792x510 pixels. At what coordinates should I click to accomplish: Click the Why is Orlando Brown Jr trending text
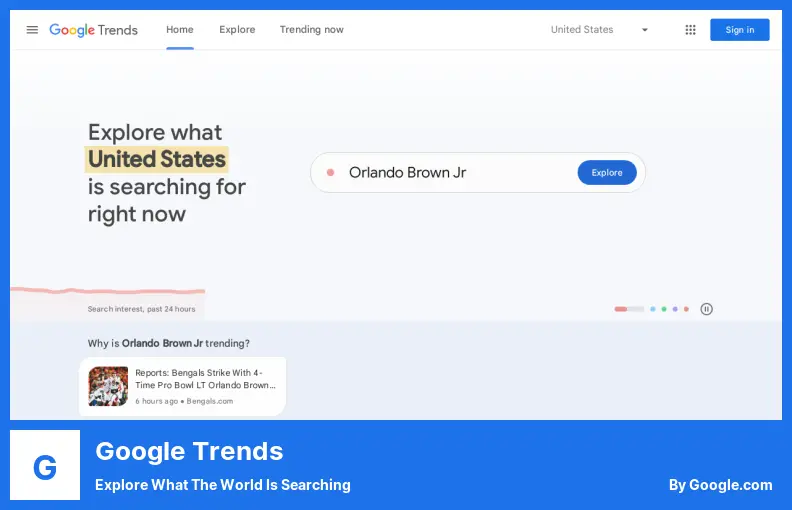point(169,343)
